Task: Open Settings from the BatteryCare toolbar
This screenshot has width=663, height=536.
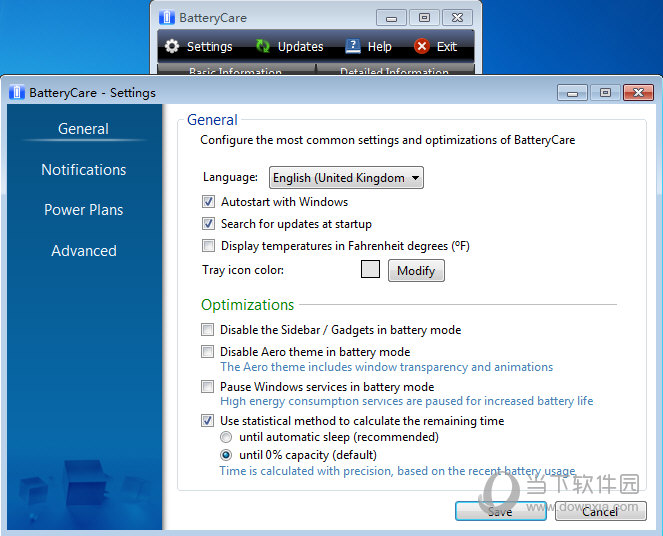Action: click(199, 46)
